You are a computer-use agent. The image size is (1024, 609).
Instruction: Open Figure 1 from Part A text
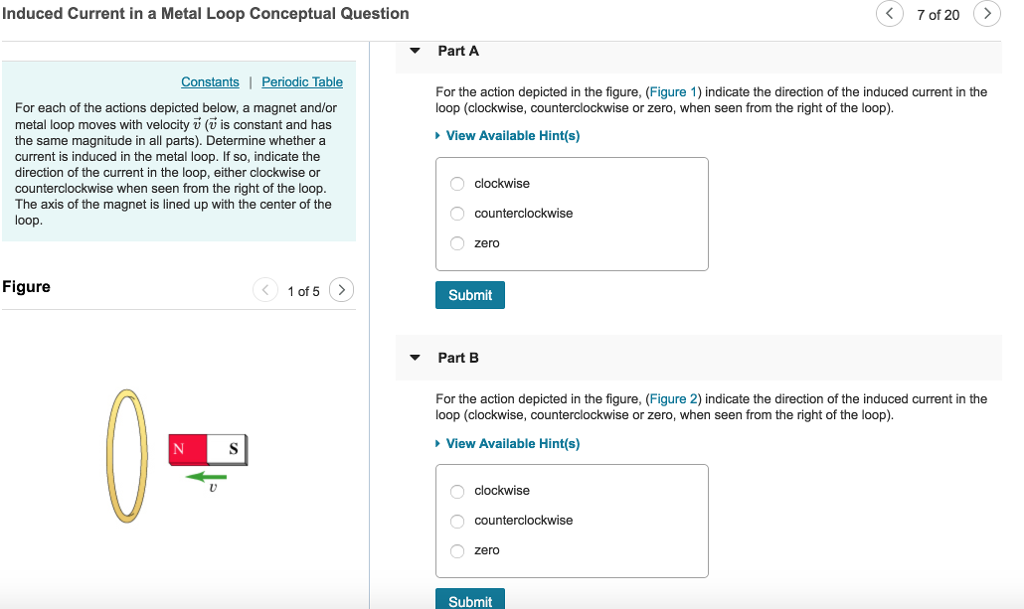(674, 91)
